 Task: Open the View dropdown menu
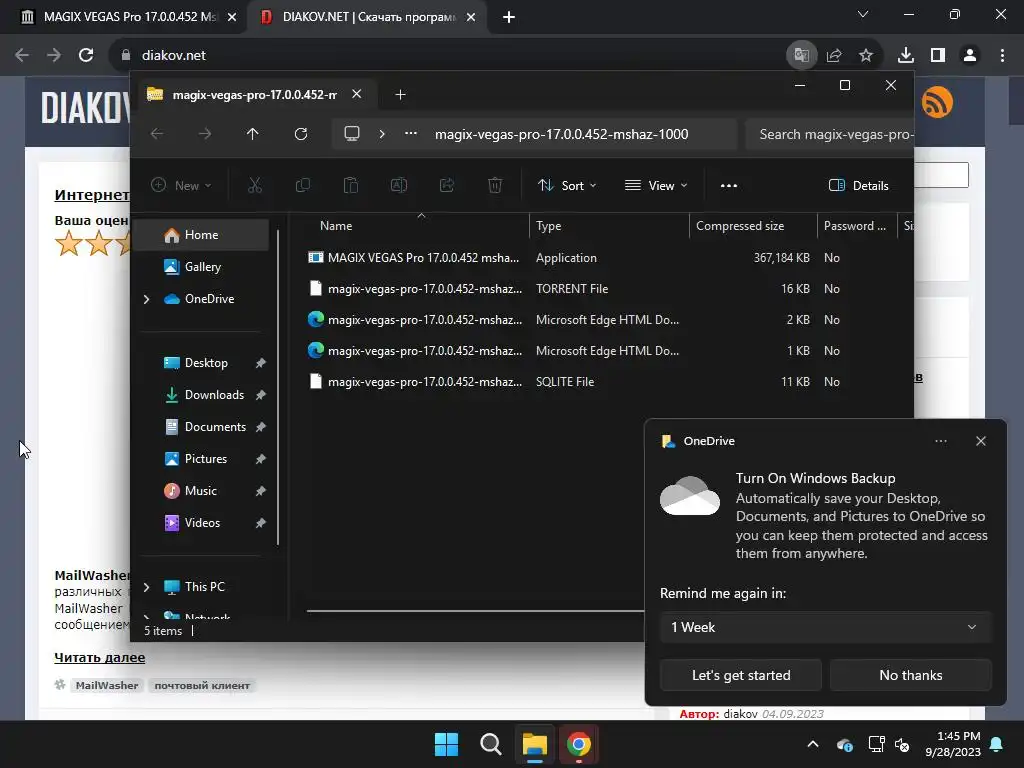click(656, 185)
